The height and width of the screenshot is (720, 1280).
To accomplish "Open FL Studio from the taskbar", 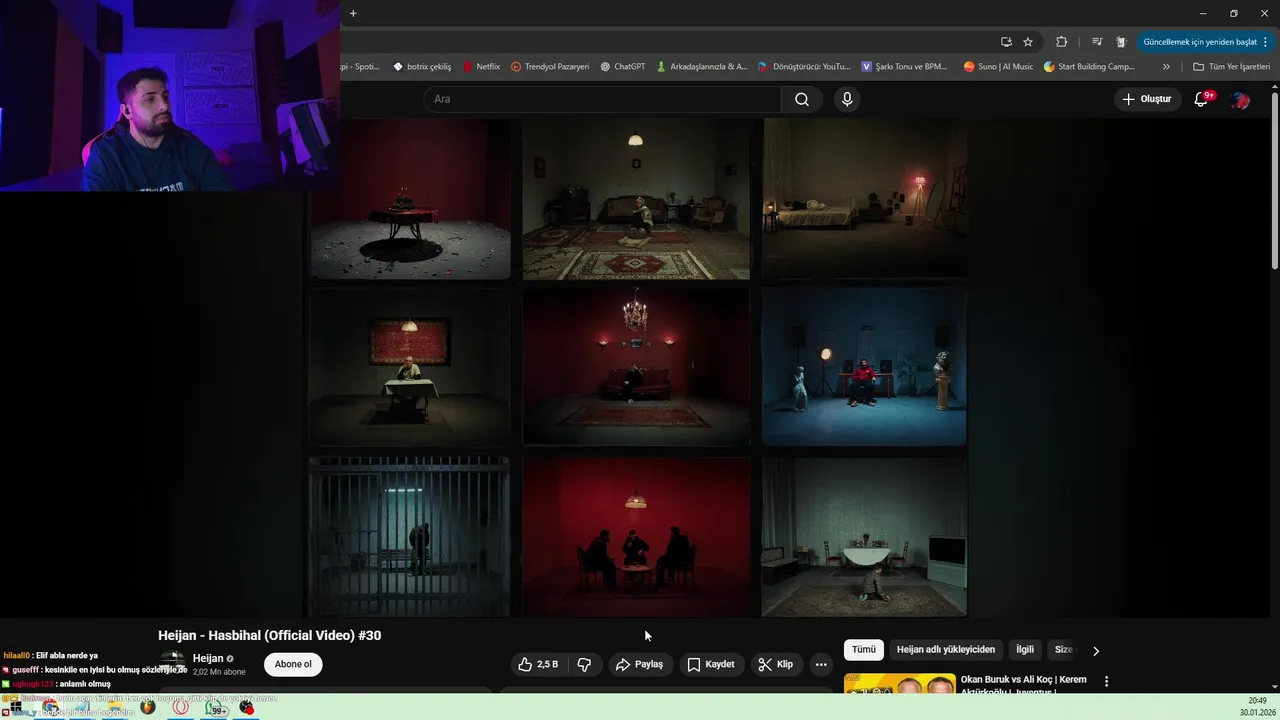I will click(x=148, y=707).
